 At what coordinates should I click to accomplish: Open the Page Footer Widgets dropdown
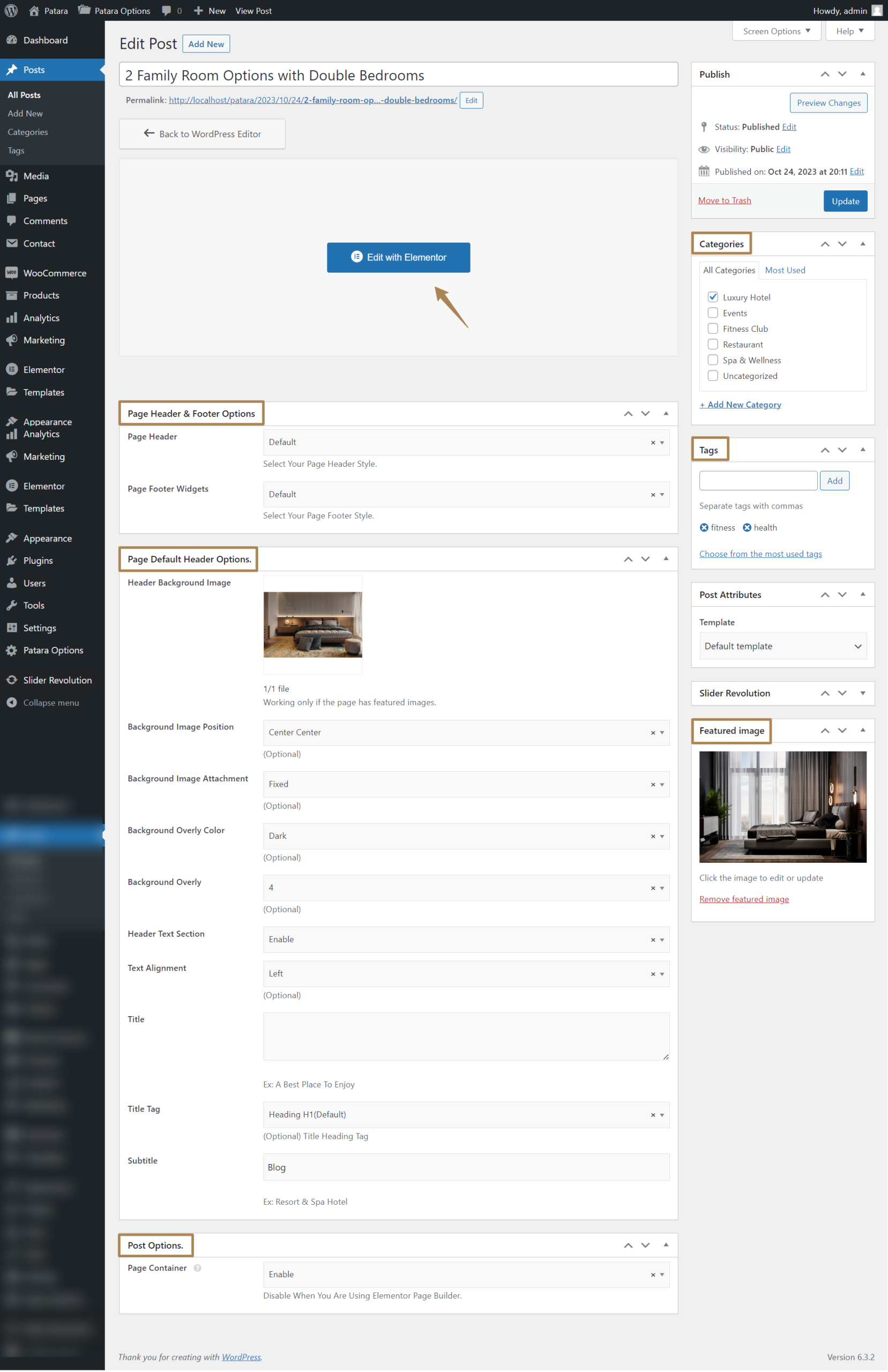point(466,495)
